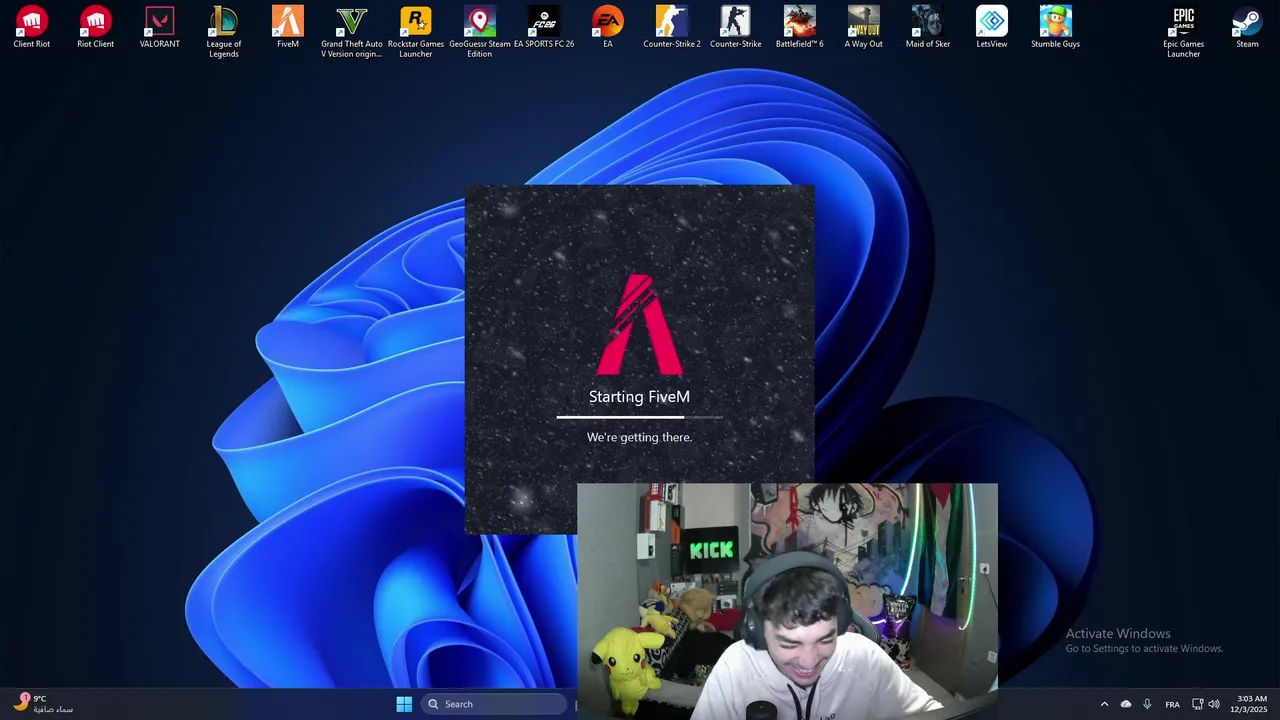Image resolution: width=1280 pixels, height=720 pixels.
Task: Expand the hidden system tray icons
Action: click(1104, 704)
